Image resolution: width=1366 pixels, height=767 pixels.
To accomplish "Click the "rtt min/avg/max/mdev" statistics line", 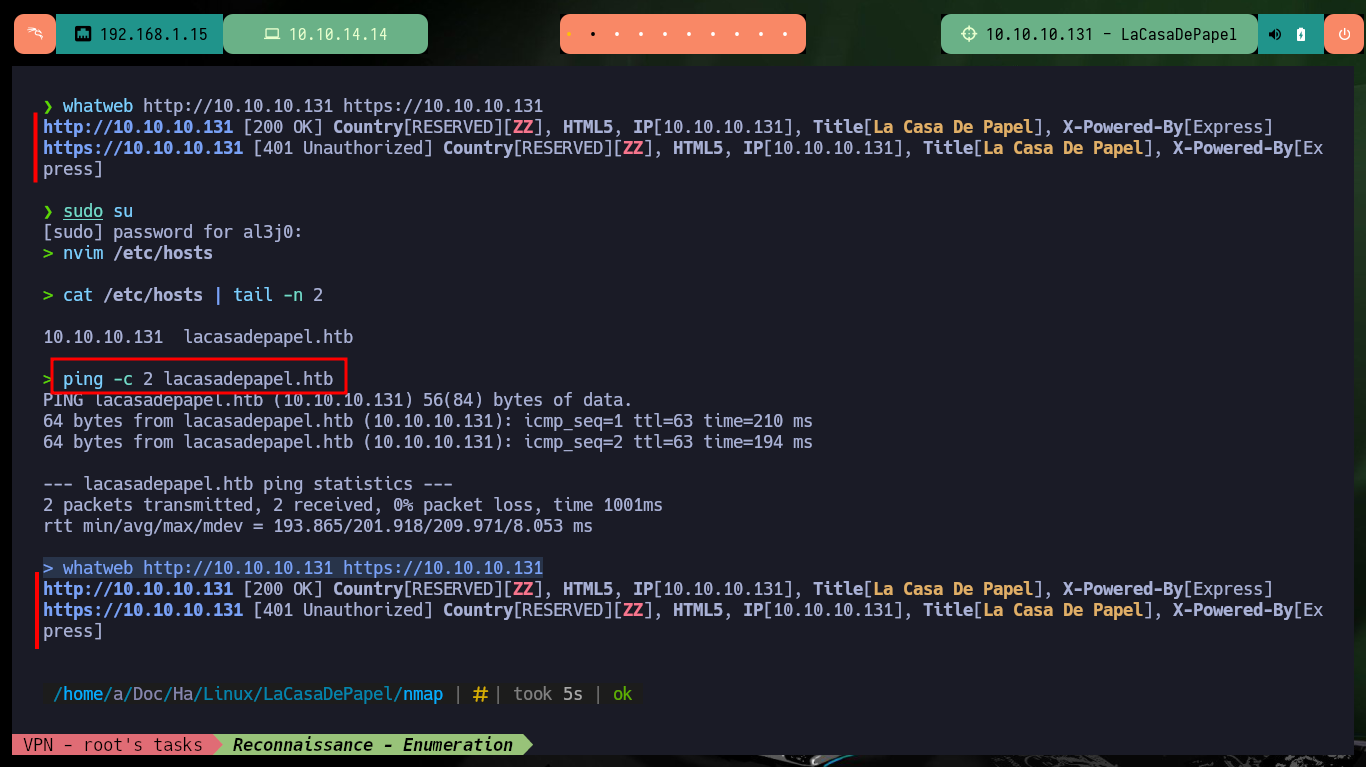I will pos(318,526).
